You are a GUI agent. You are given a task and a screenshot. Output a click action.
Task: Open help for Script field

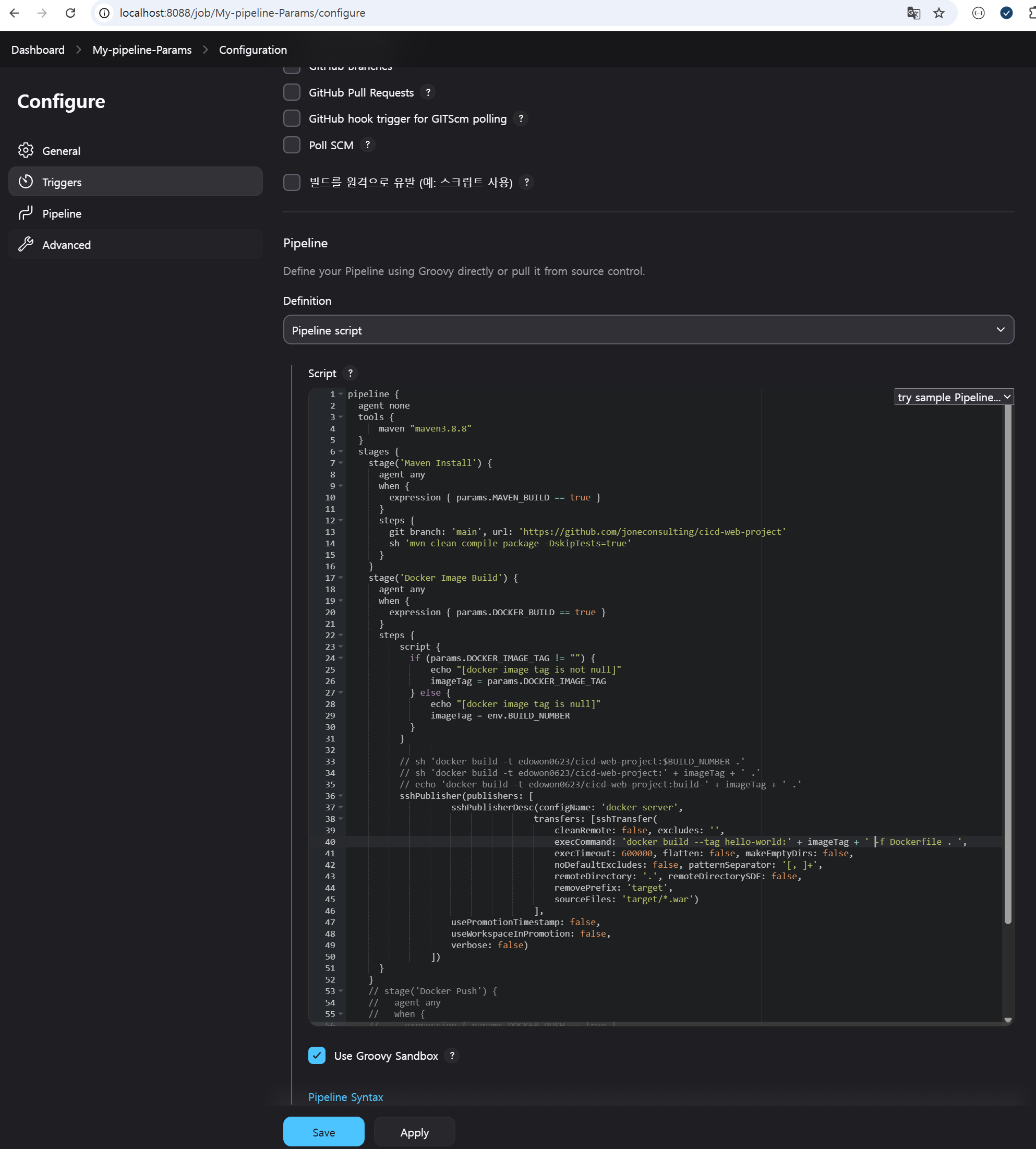click(x=350, y=373)
